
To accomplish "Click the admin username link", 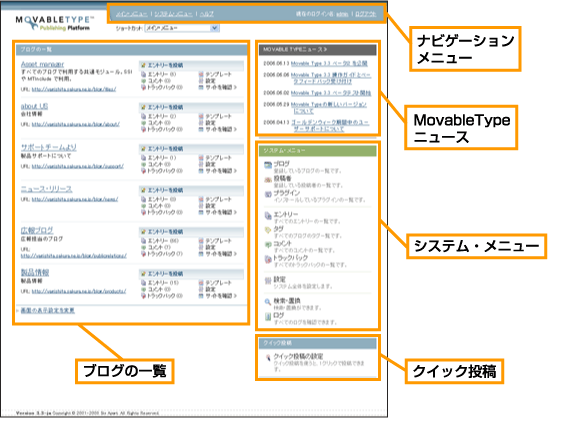I will tap(342, 14).
